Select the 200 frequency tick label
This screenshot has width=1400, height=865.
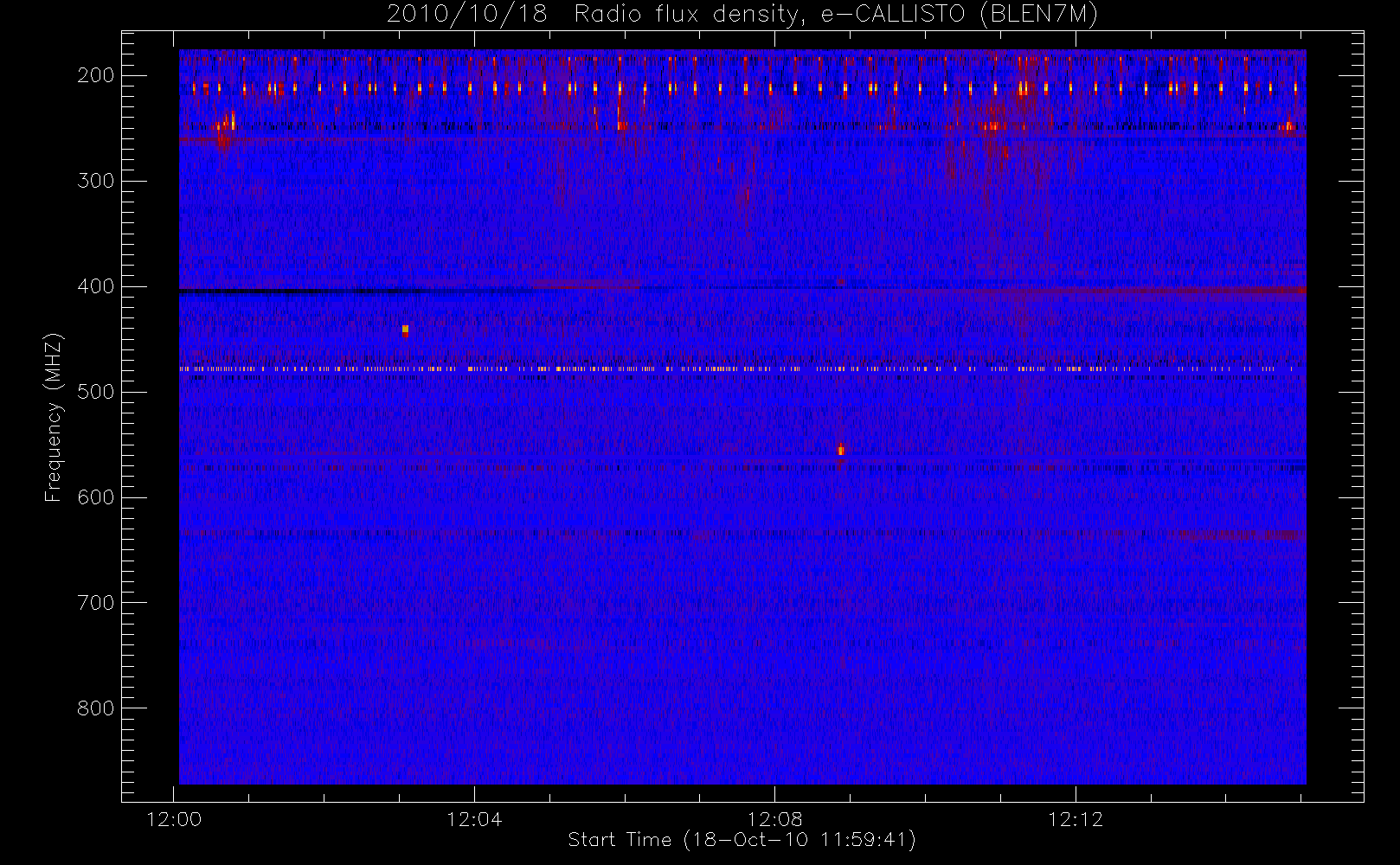[x=95, y=75]
